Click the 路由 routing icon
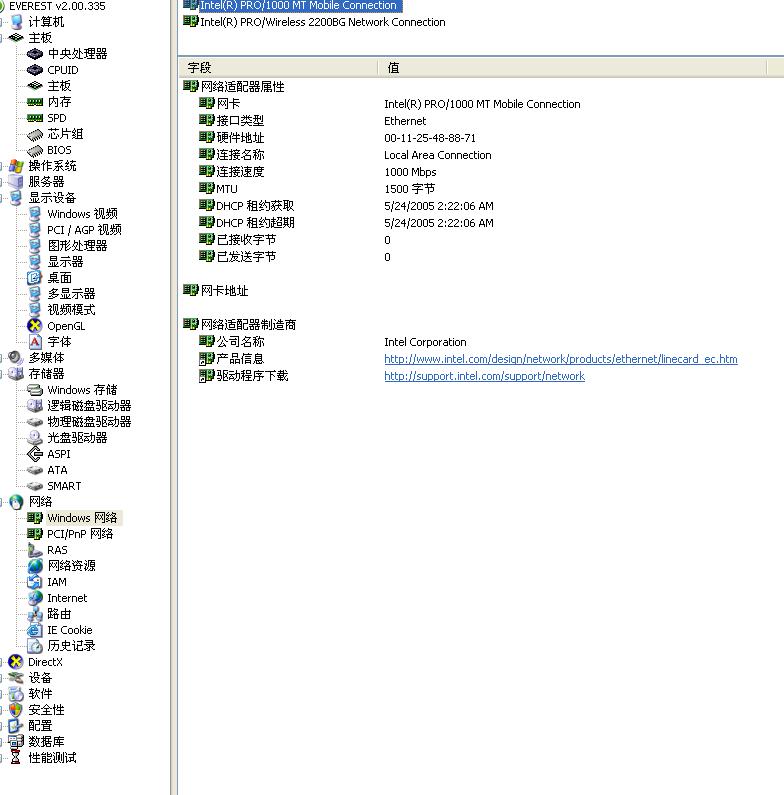 point(34,614)
